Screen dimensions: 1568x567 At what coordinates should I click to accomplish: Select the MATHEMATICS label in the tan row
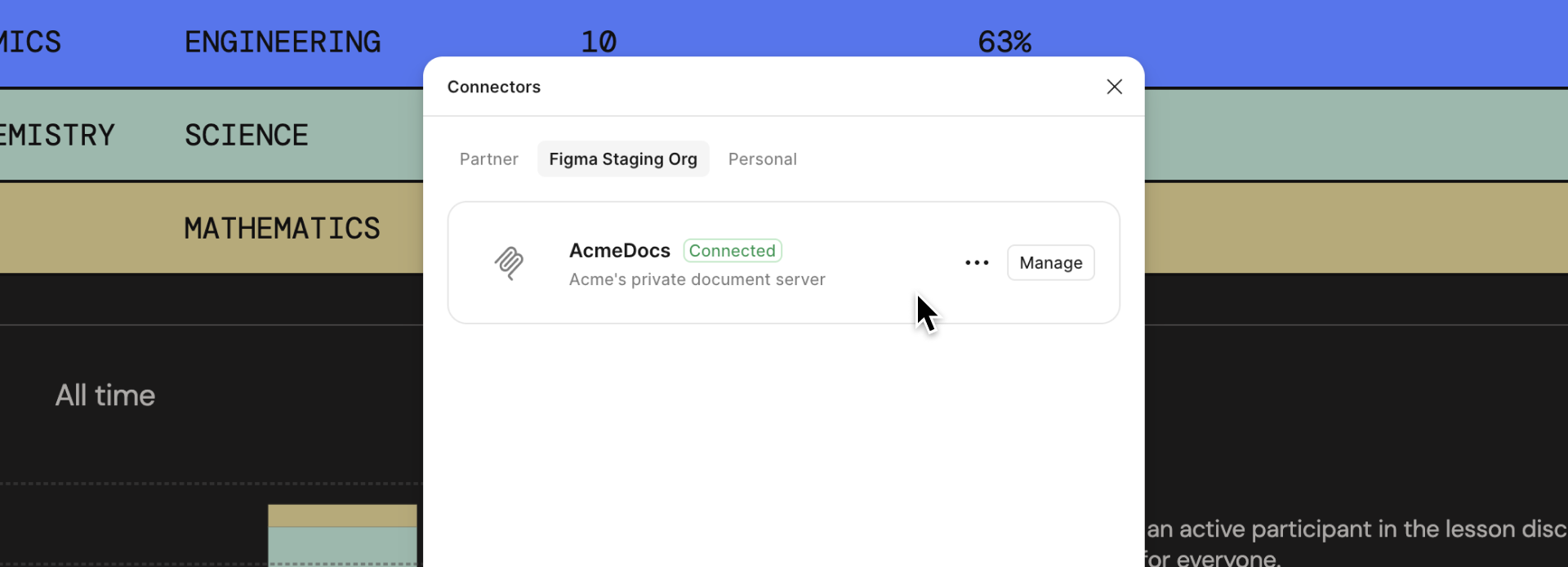click(x=282, y=229)
